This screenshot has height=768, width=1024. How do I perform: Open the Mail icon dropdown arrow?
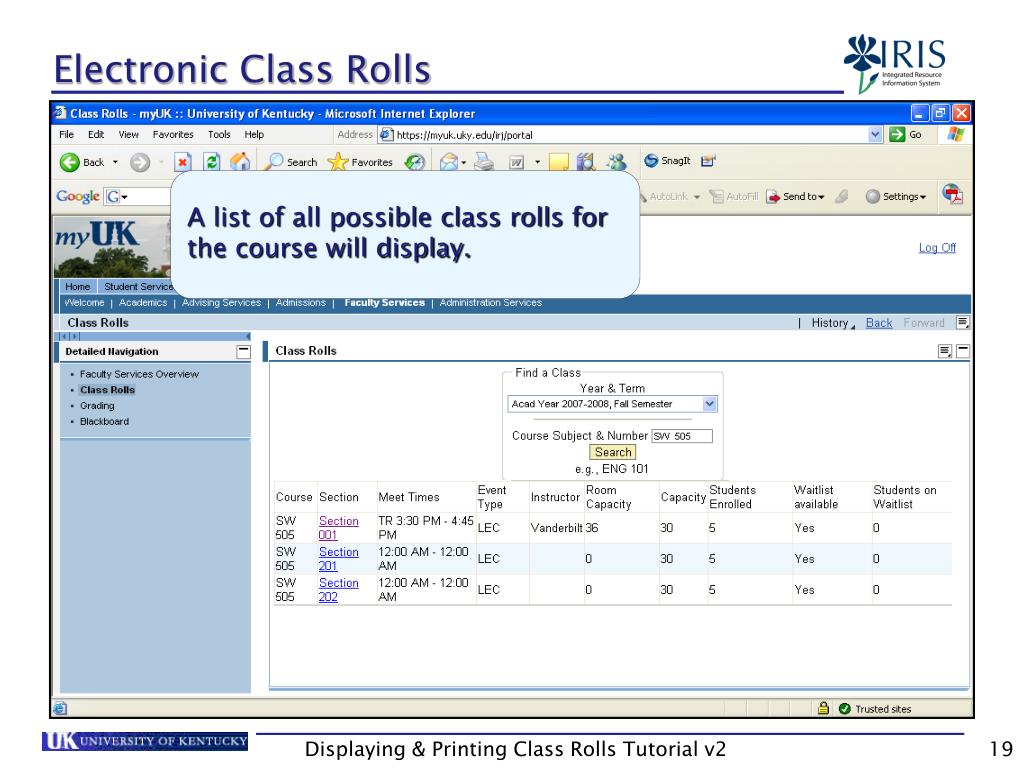point(464,162)
